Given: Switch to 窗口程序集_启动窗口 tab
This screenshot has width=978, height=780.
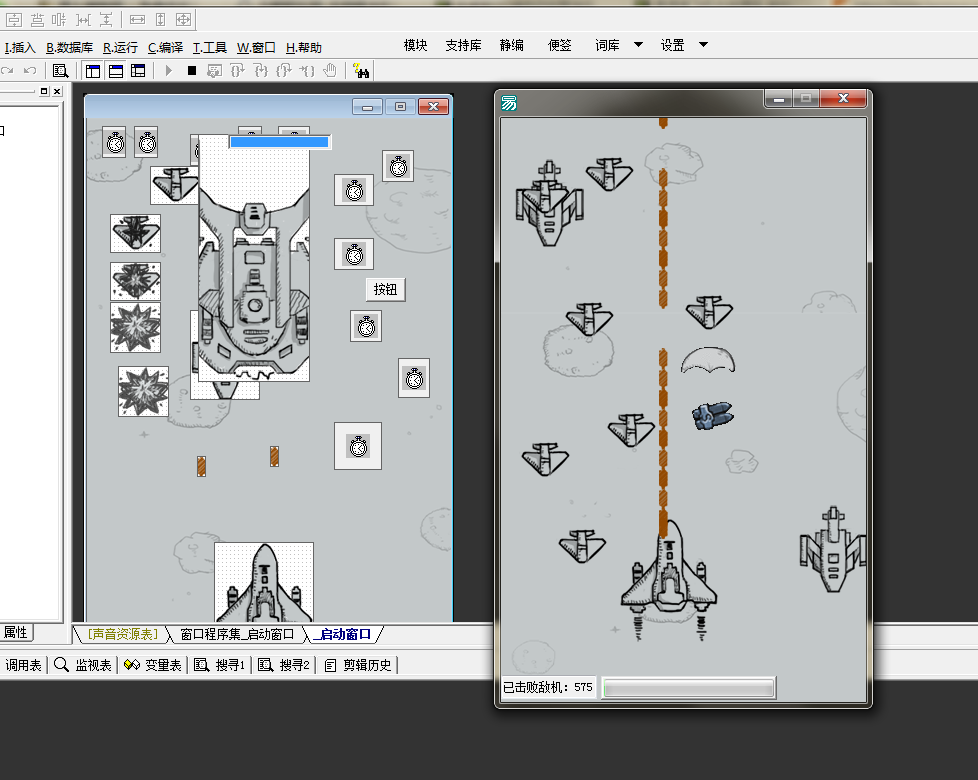Looking at the screenshot, I should click(237, 634).
